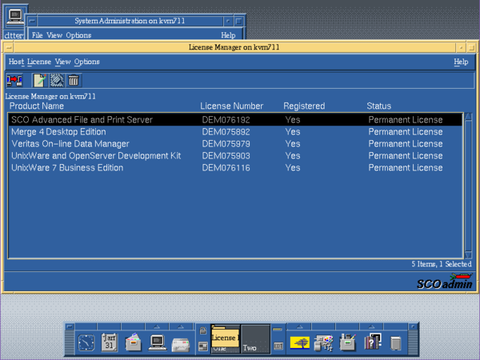Click the trash can in front panel

[x=396, y=343]
